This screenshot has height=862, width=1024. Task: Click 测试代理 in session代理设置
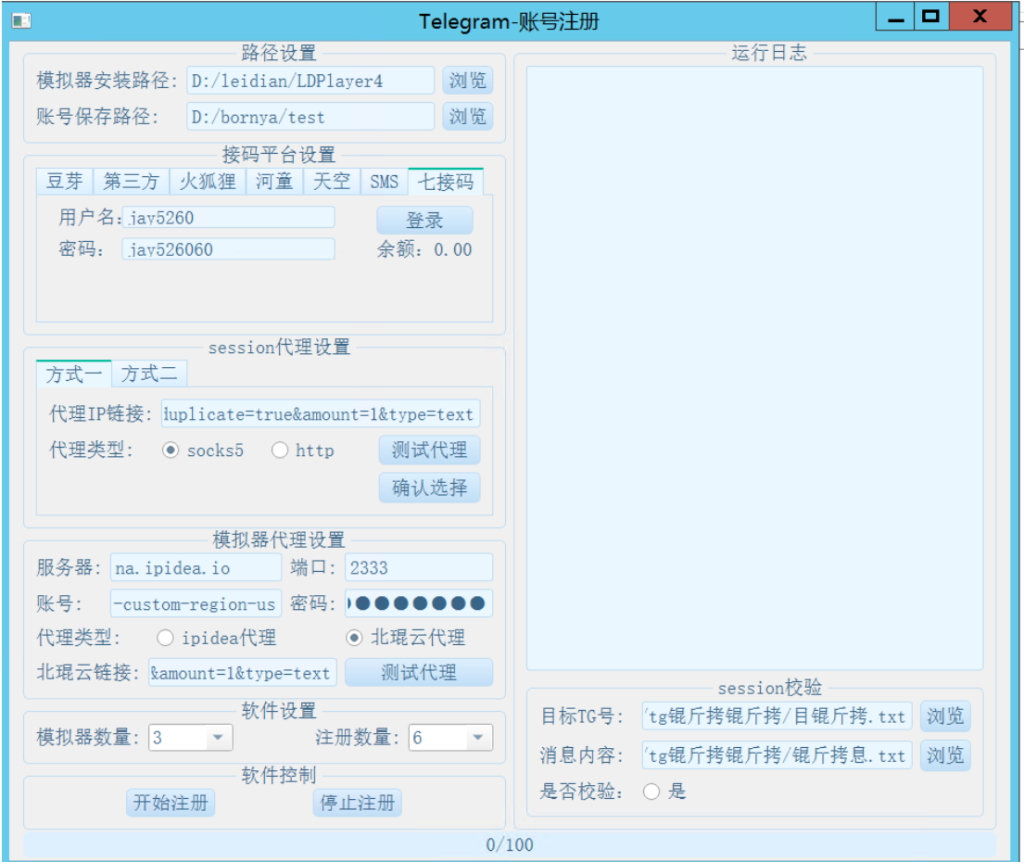coord(430,450)
